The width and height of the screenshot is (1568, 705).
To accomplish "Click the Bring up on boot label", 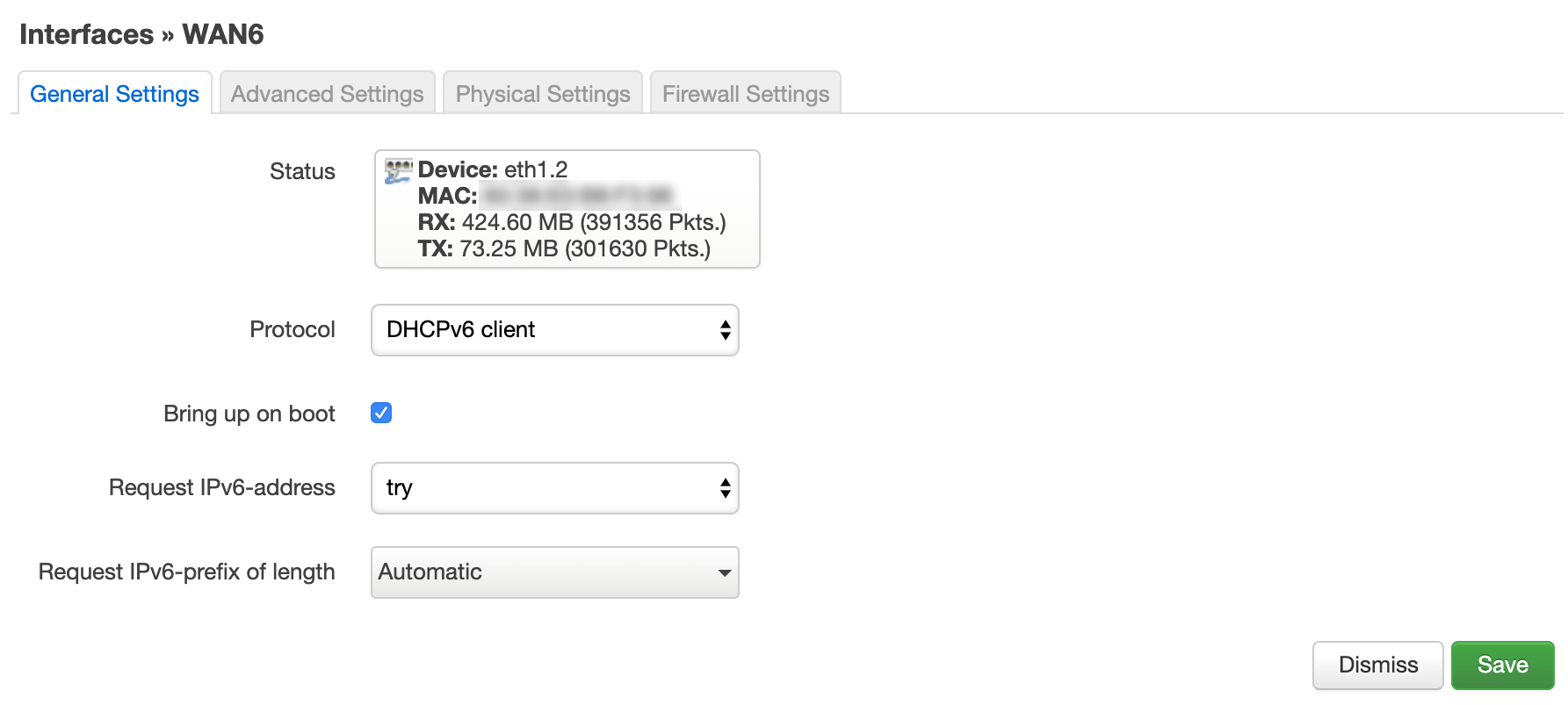I will pyautogui.click(x=249, y=414).
